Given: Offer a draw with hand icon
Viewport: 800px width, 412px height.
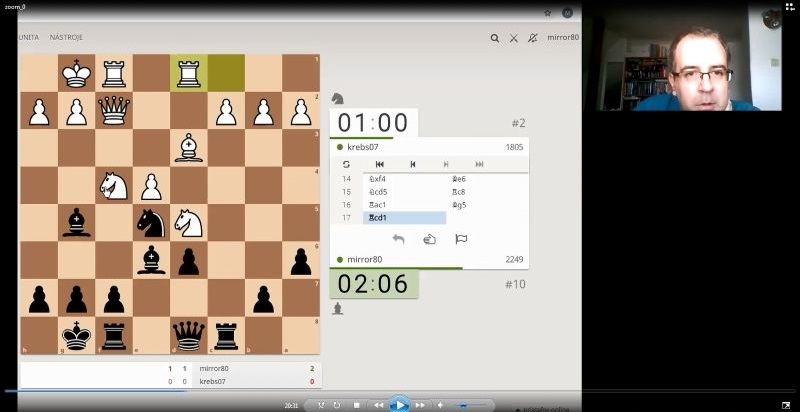Looking at the screenshot, I should 429,239.
